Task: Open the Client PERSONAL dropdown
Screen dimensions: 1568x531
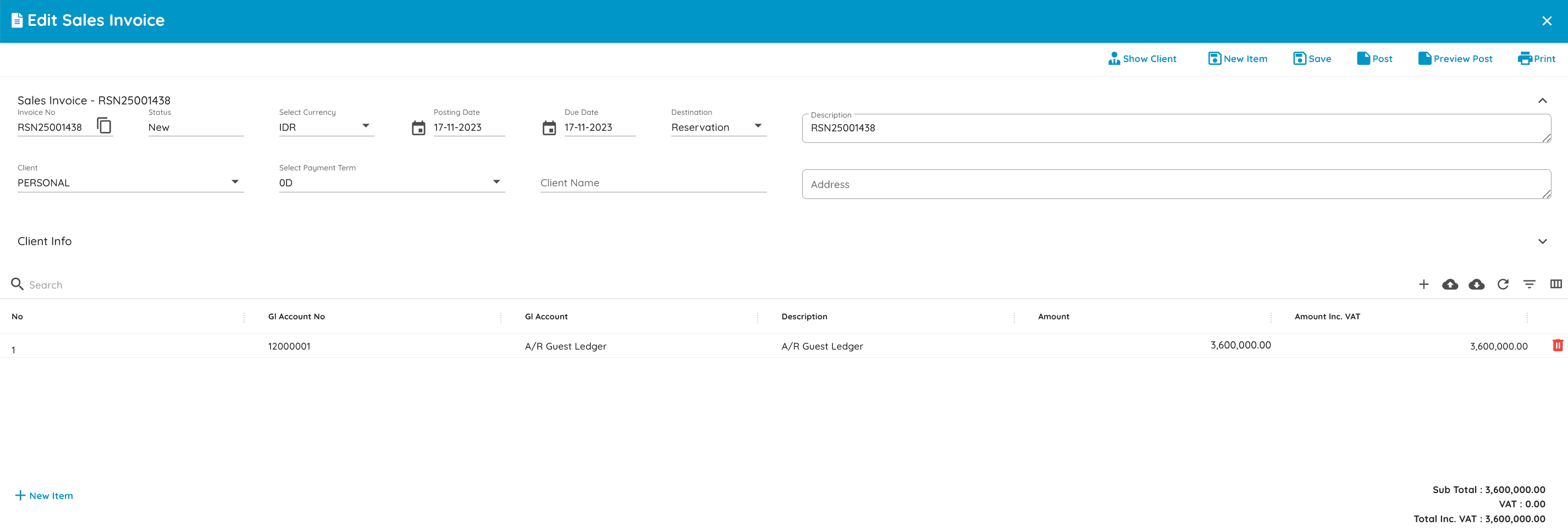Action: 130,182
